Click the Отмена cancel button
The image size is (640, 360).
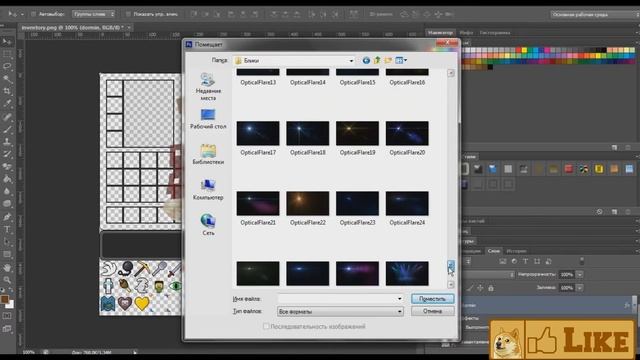point(432,311)
